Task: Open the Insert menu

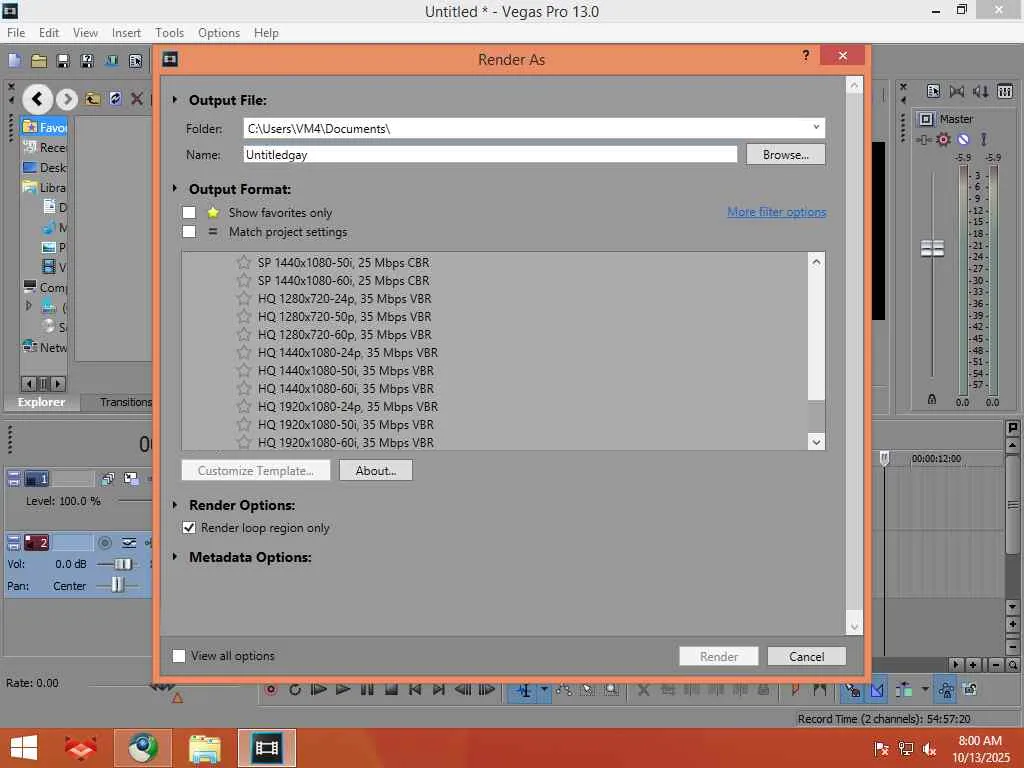Action: 126,33
